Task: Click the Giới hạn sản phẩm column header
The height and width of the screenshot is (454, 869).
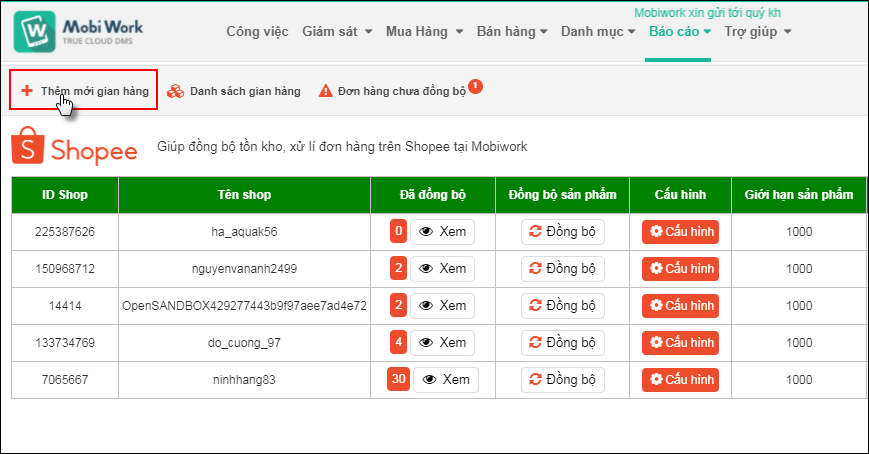Action: pos(799,195)
